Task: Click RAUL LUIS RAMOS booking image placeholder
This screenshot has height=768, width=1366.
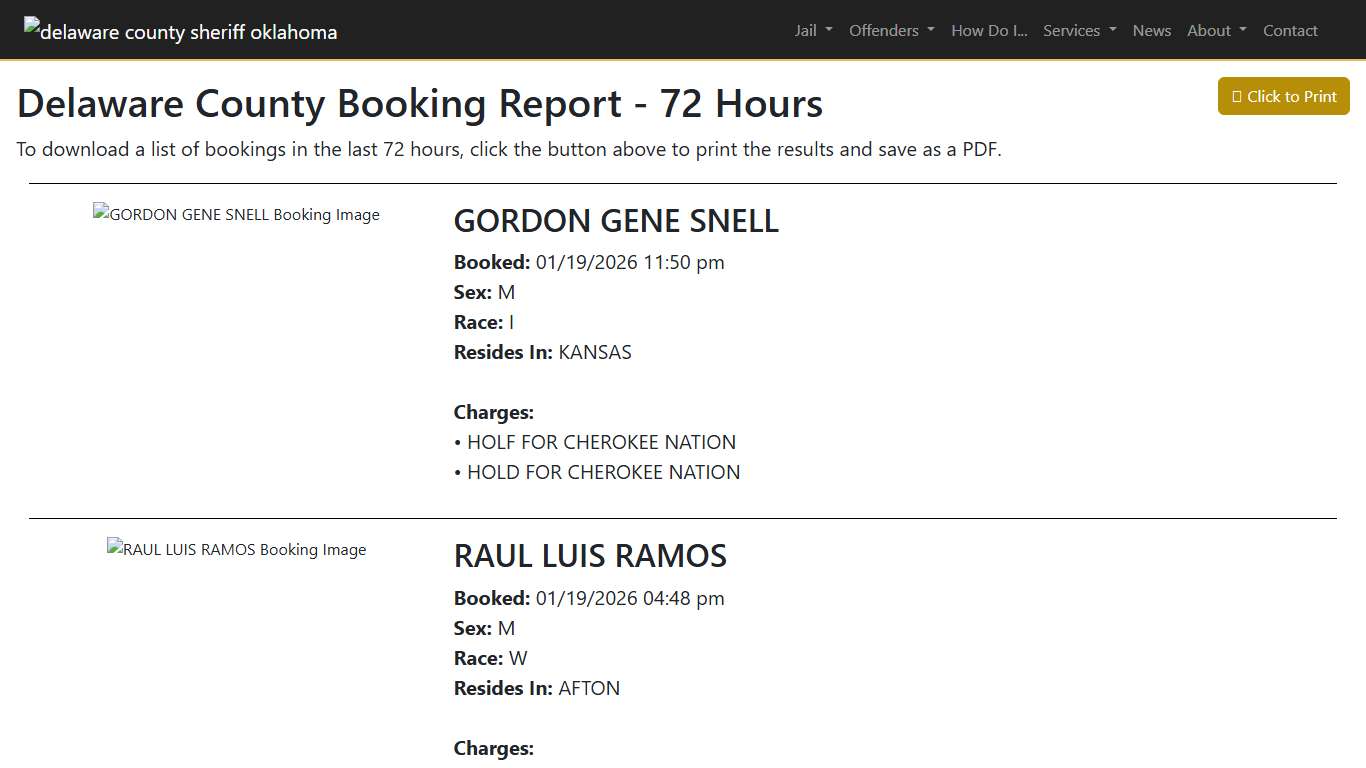Action: pos(236,549)
